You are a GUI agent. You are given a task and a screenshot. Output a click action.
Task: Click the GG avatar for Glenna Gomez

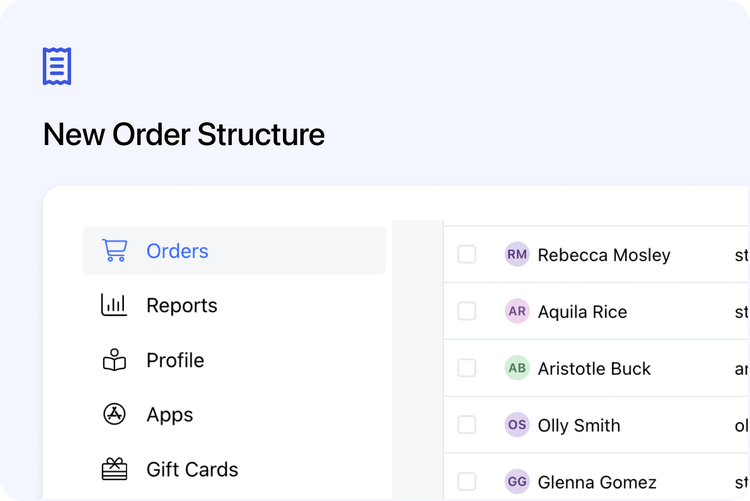(x=517, y=481)
